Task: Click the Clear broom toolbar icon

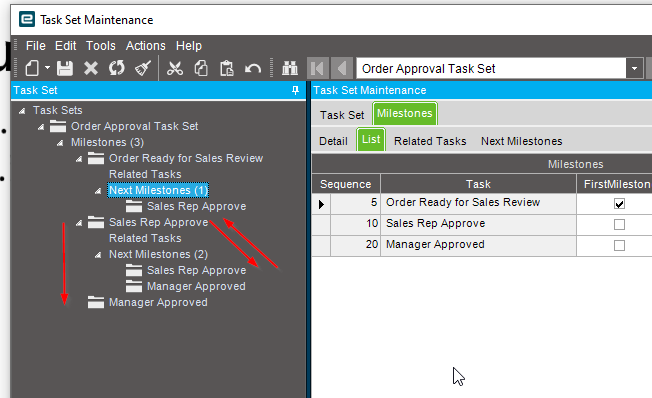Action: [x=143, y=68]
